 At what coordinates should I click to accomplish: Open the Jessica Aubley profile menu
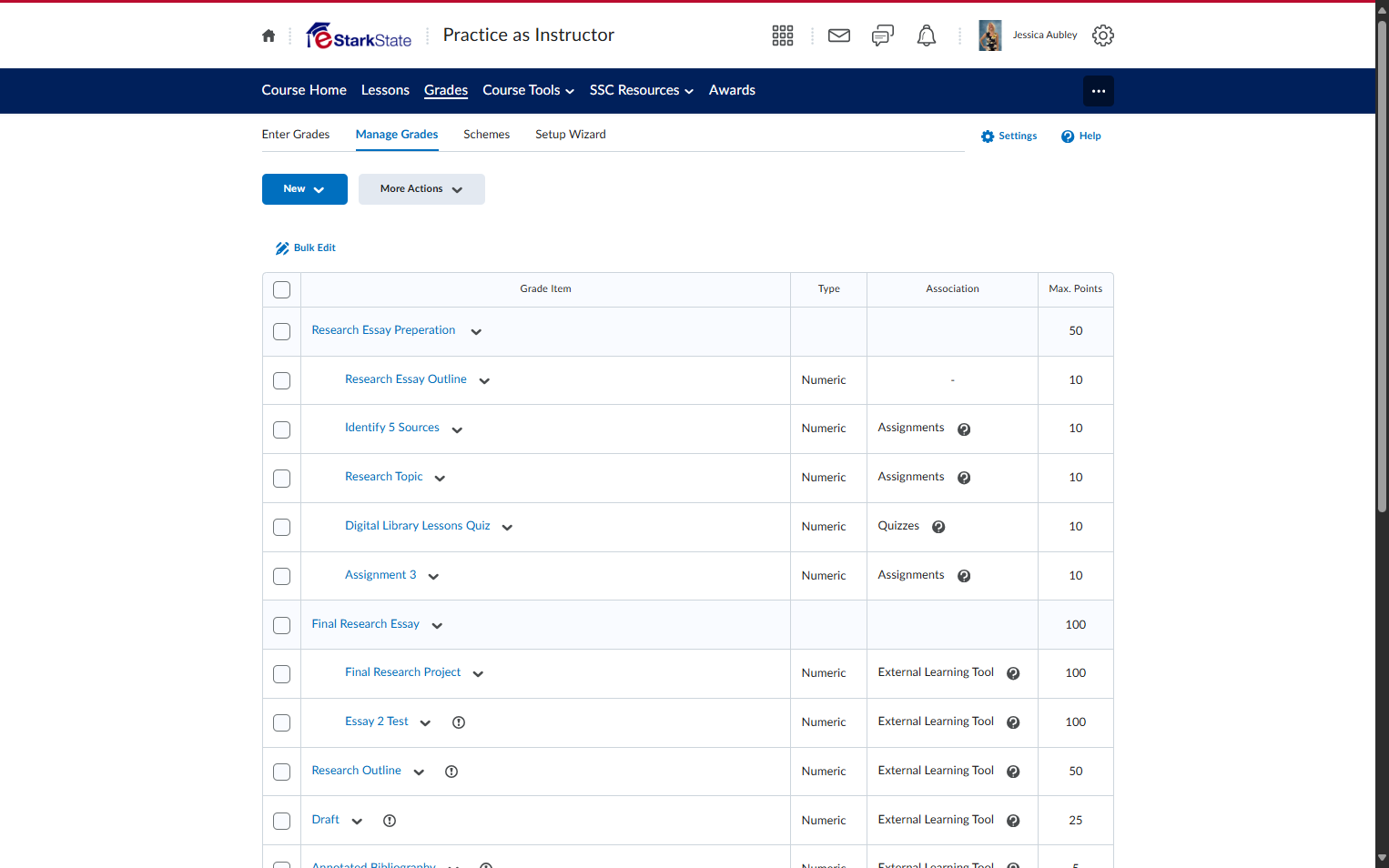[x=1029, y=35]
